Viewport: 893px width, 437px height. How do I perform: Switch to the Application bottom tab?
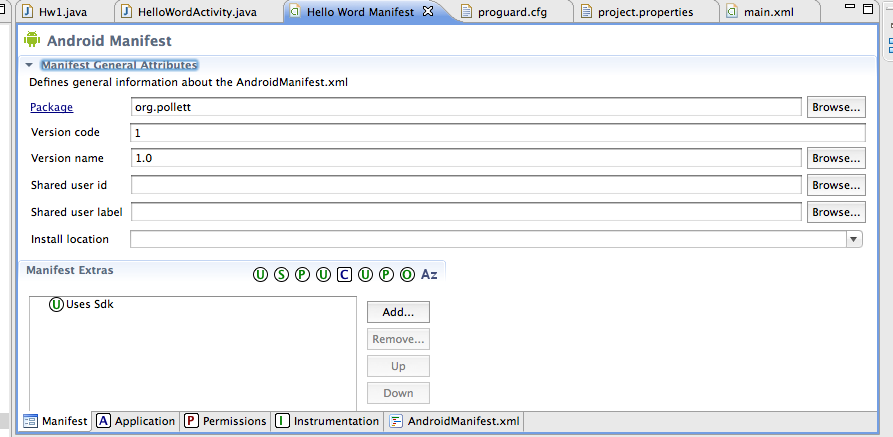(136, 421)
